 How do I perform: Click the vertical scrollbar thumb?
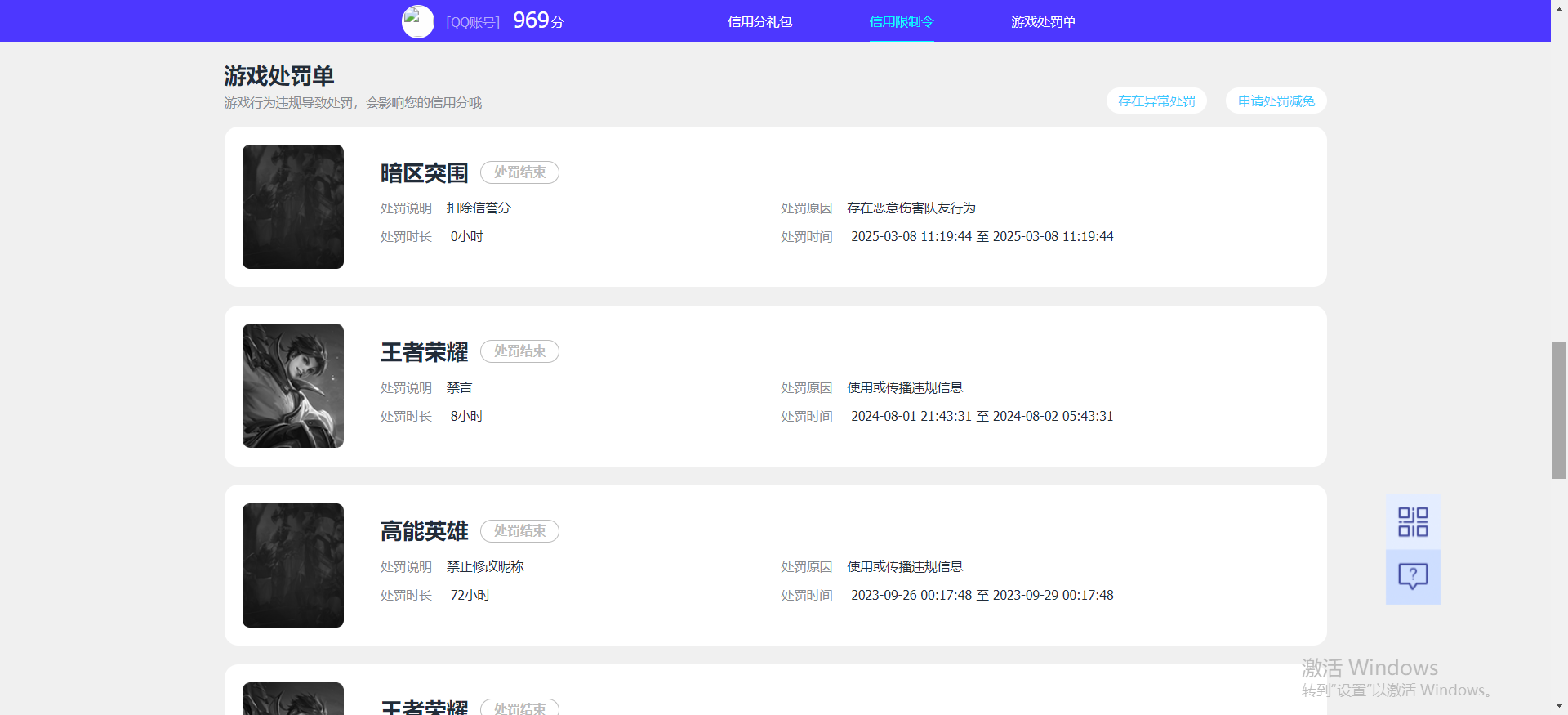[1559, 410]
